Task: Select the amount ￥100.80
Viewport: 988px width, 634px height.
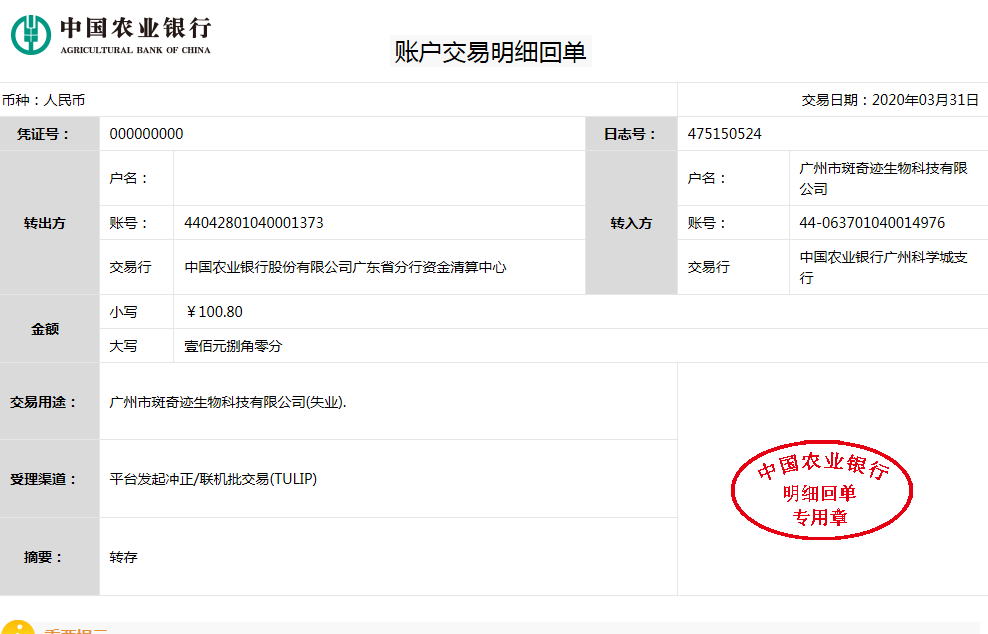Action: click(x=214, y=312)
